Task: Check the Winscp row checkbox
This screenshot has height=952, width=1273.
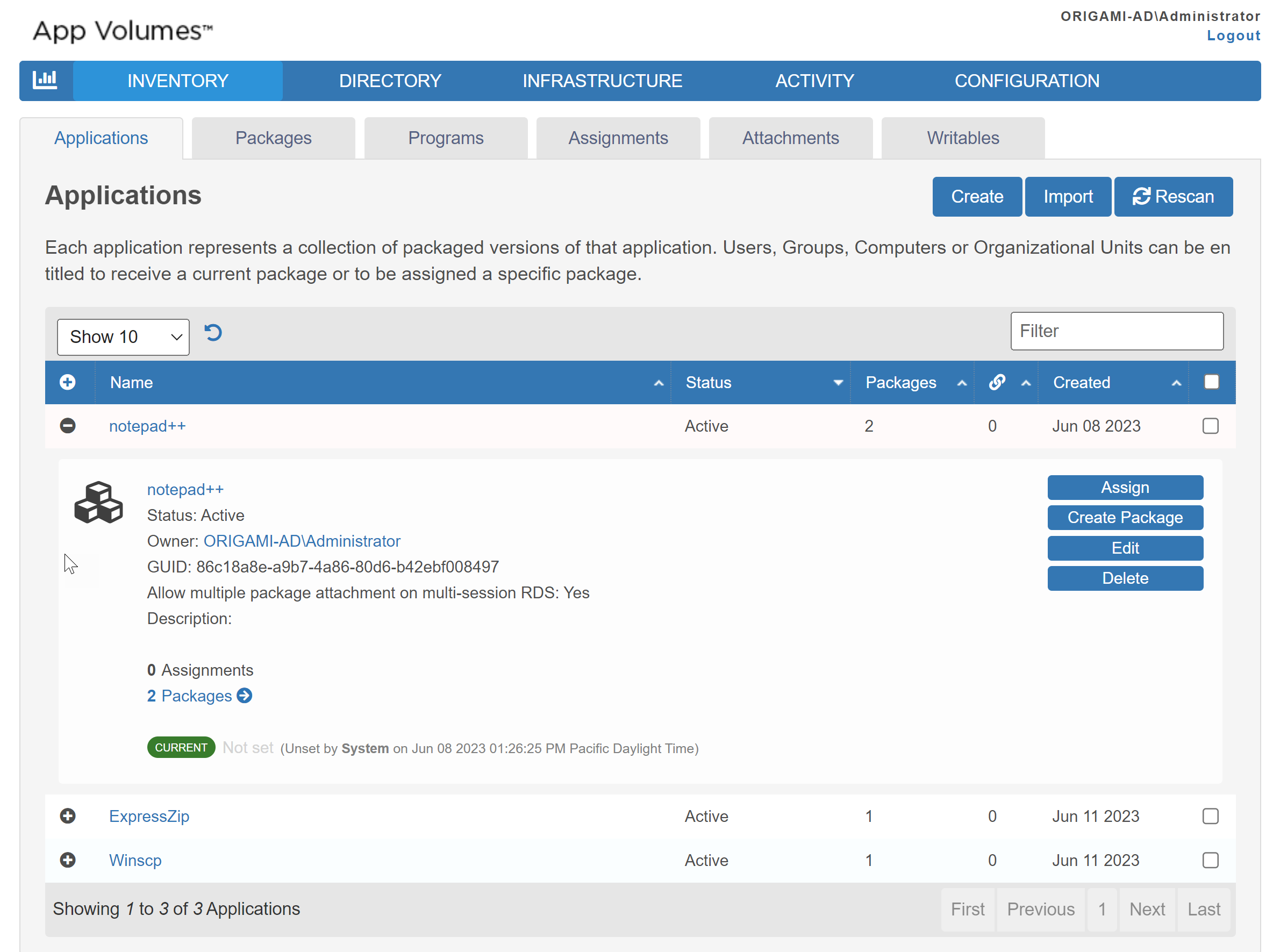Action: [x=1210, y=860]
